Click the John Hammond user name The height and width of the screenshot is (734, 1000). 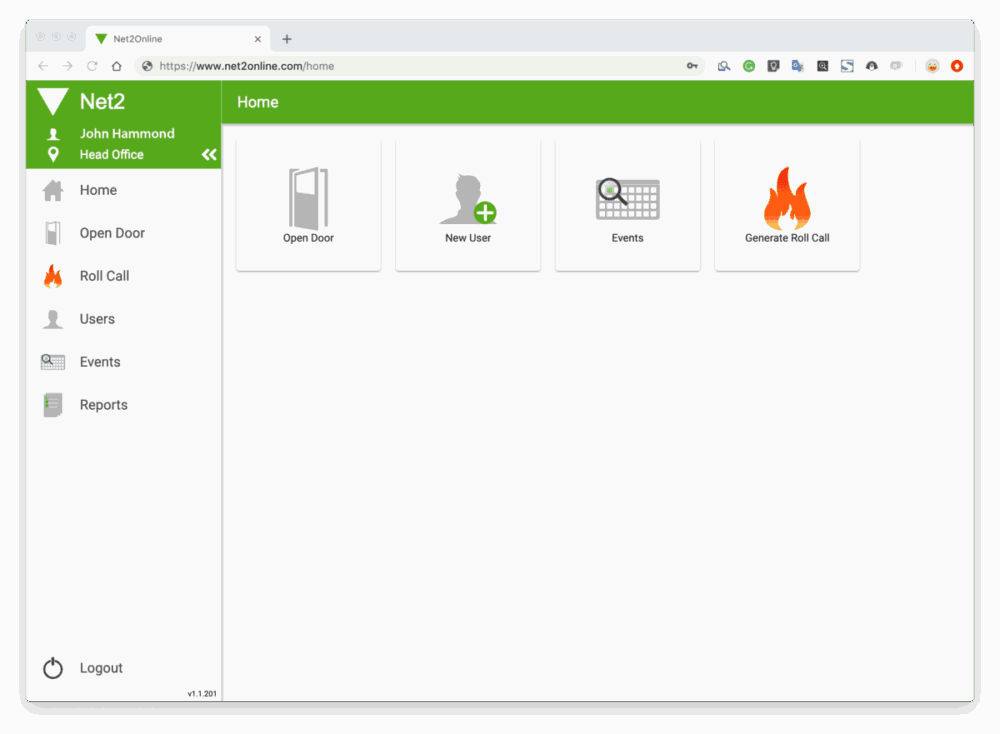pyautogui.click(x=127, y=134)
